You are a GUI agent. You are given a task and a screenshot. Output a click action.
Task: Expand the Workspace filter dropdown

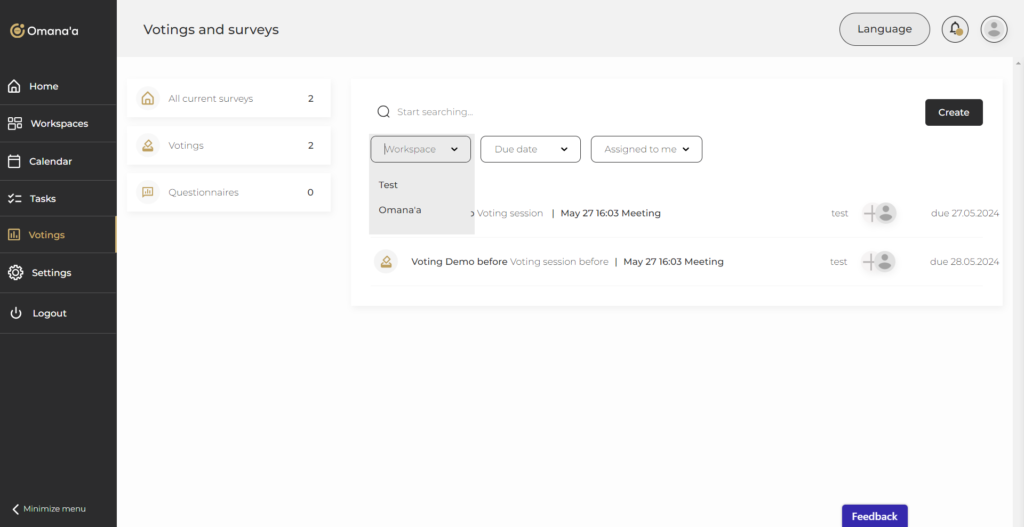tap(420, 149)
